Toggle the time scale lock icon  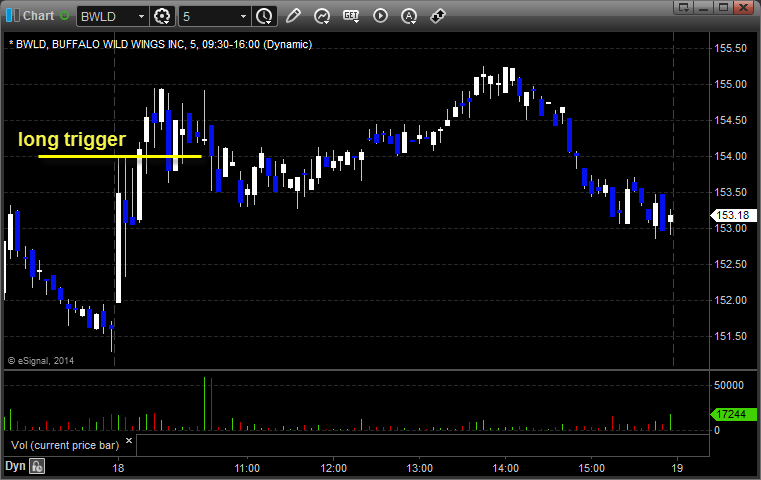point(37,466)
